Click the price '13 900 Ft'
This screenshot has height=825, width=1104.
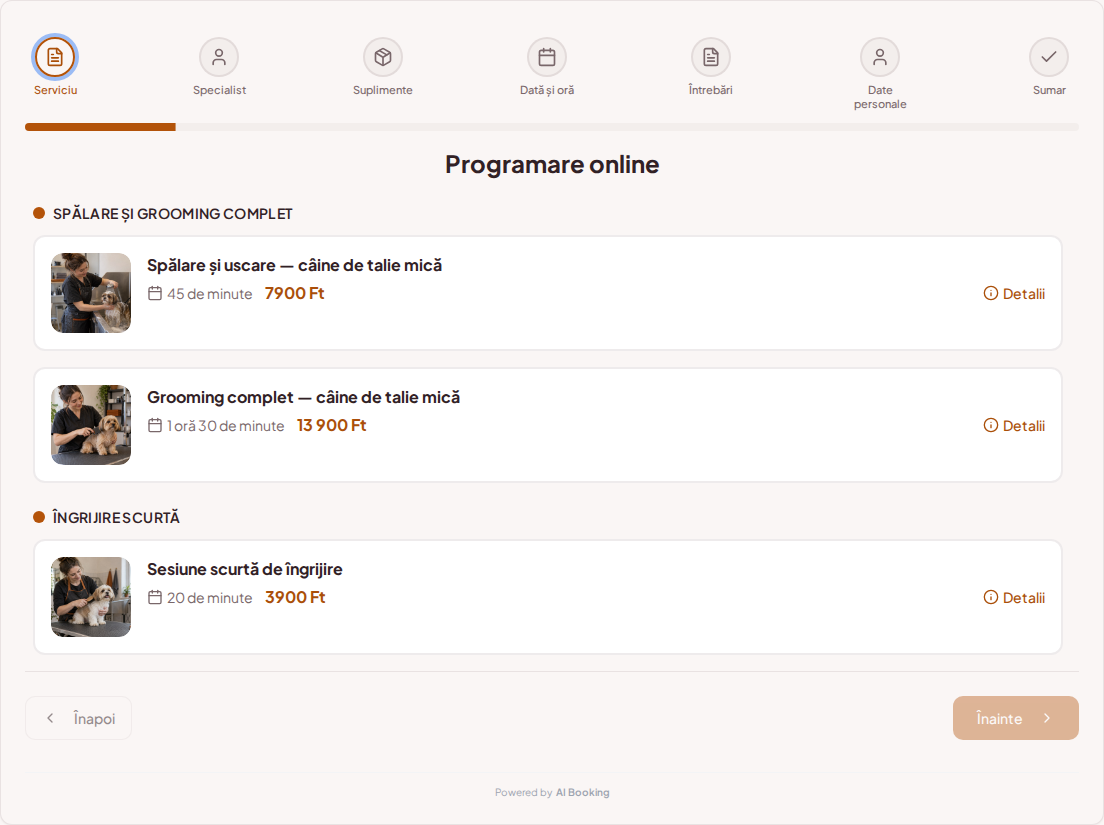click(332, 425)
